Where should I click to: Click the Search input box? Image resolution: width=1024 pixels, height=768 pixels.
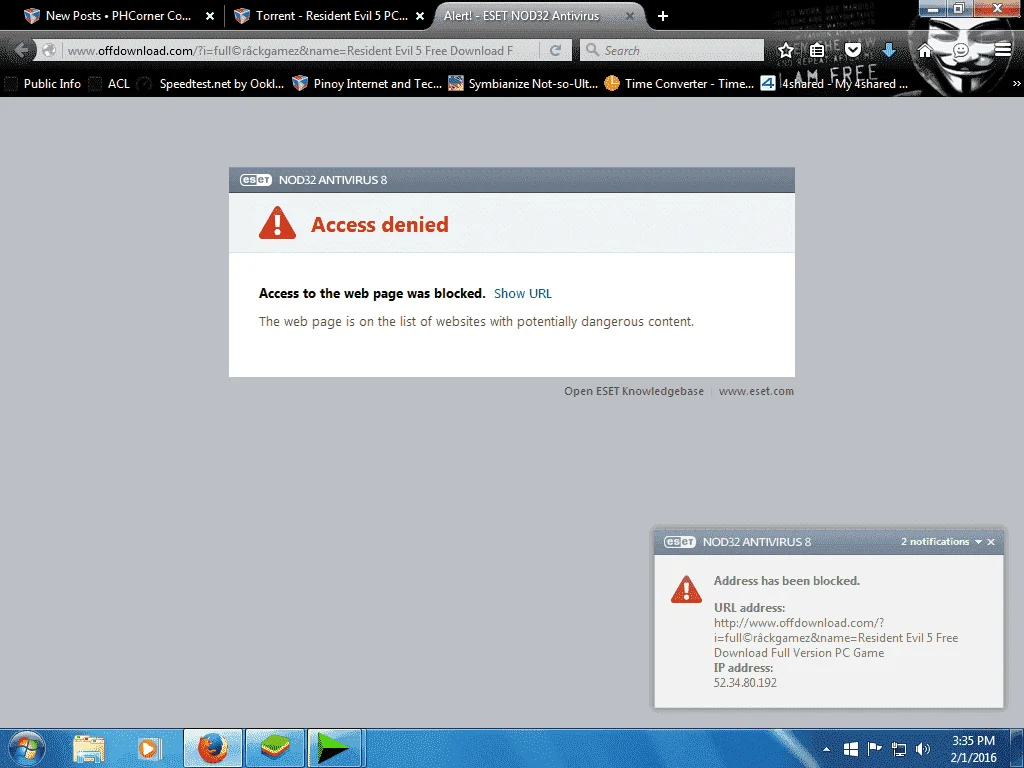pos(672,50)
